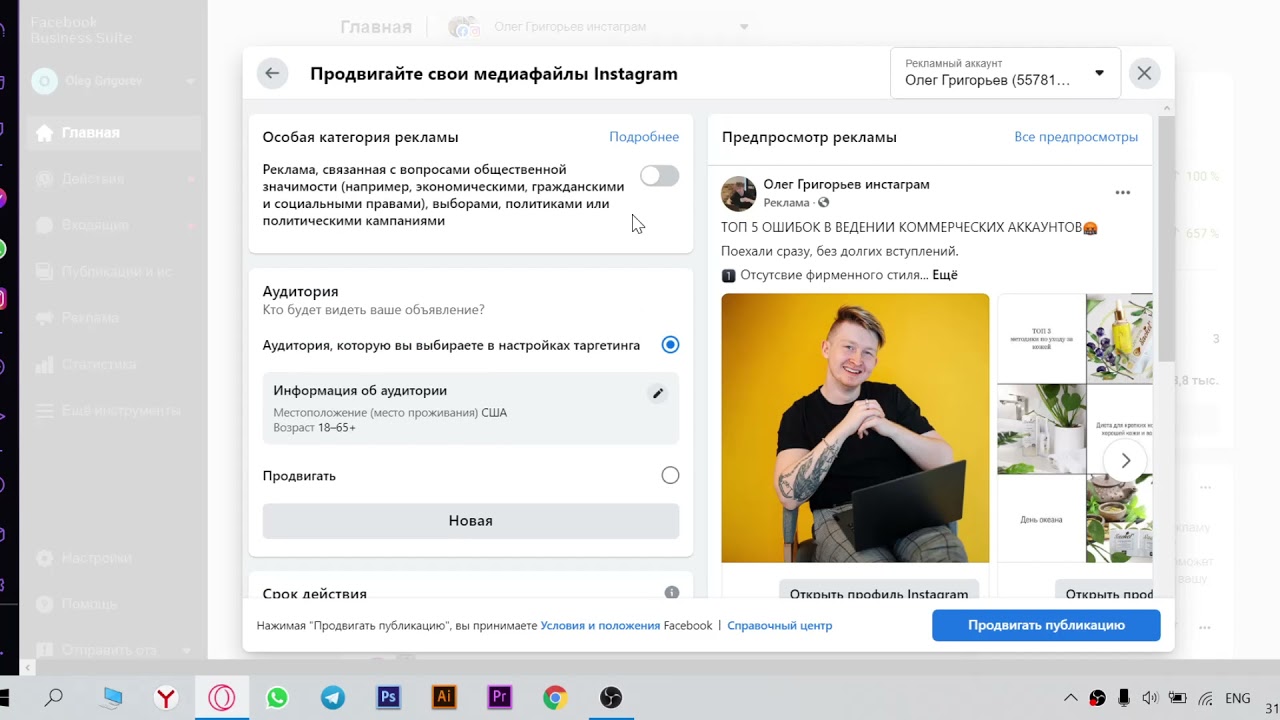
Task: Open the ad account dropdown
Action: [1005, 73]
